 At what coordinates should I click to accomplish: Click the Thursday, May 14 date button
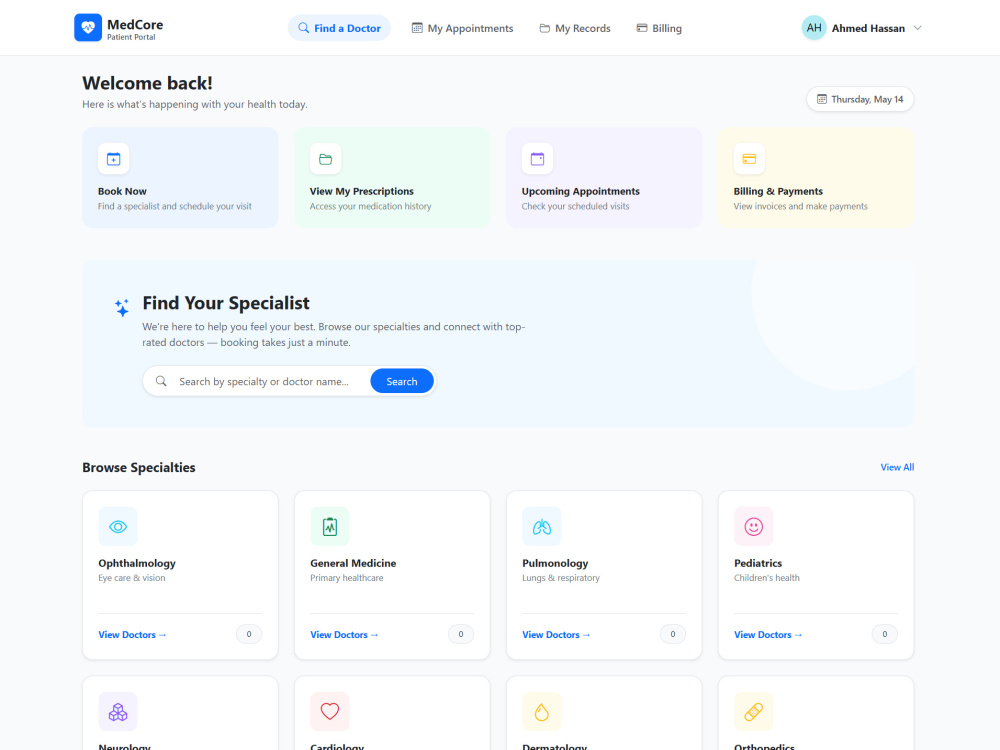click(860, 99)
